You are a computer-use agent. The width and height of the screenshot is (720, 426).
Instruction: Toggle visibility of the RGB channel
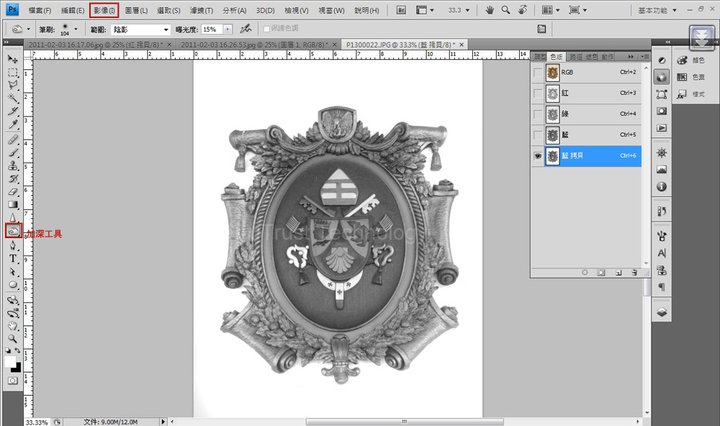tap(537, 73)
